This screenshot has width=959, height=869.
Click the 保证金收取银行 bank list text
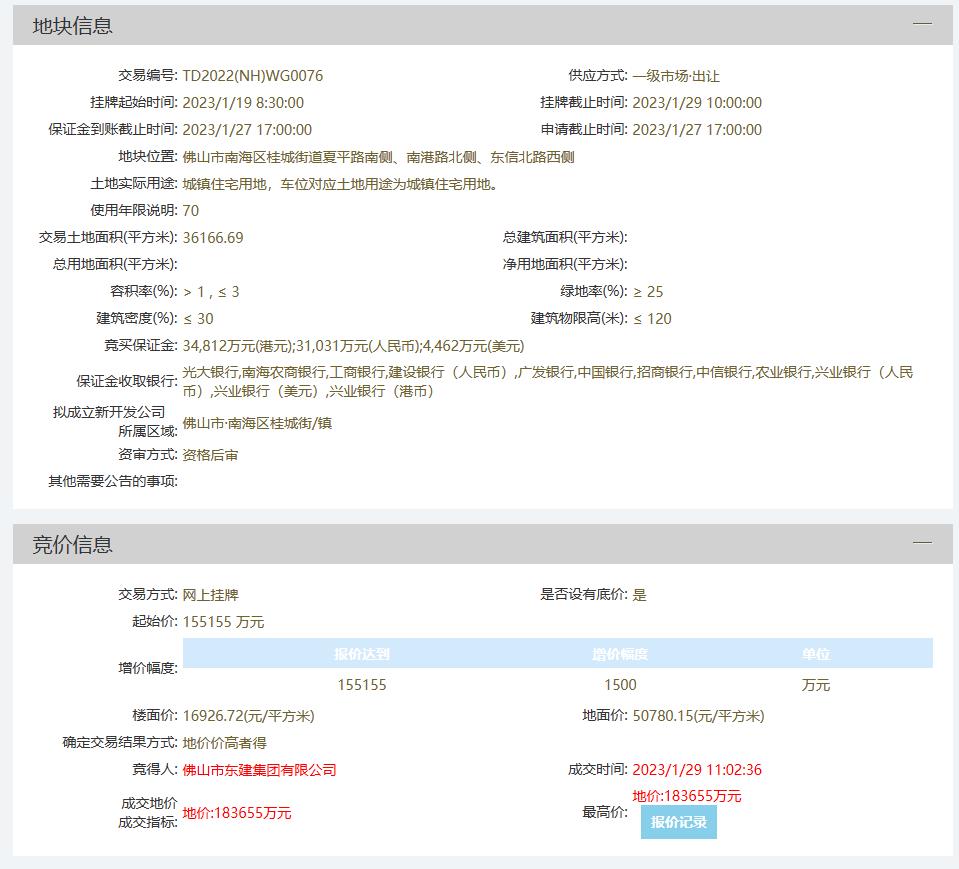pos(547,381)
